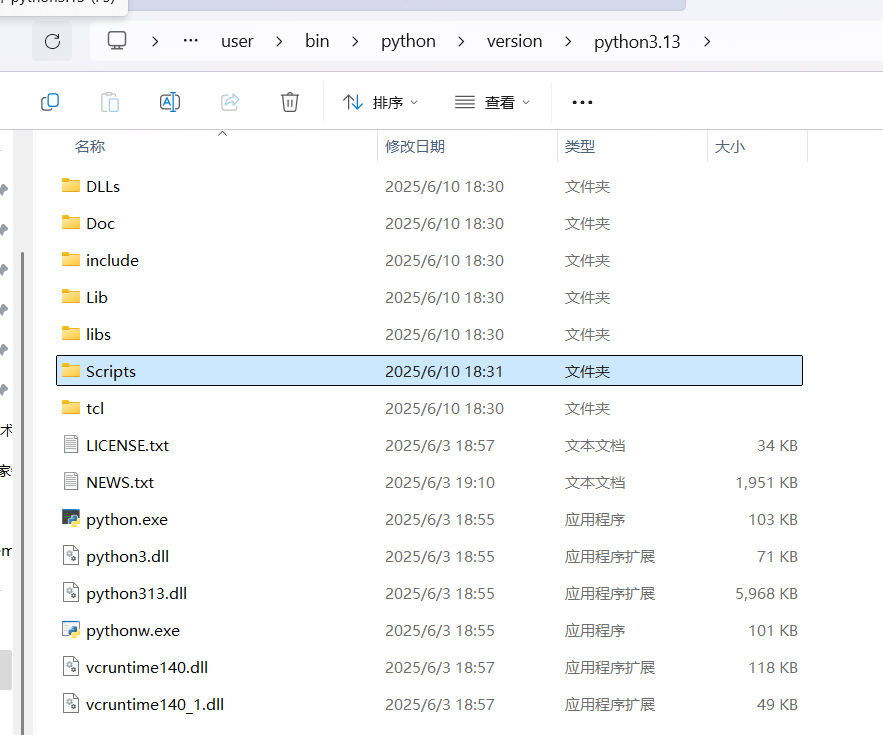Viewport: 883px width, 735px height.
Task: Click the vcruntime140.dll file icon
Action: tap(71, 666)
